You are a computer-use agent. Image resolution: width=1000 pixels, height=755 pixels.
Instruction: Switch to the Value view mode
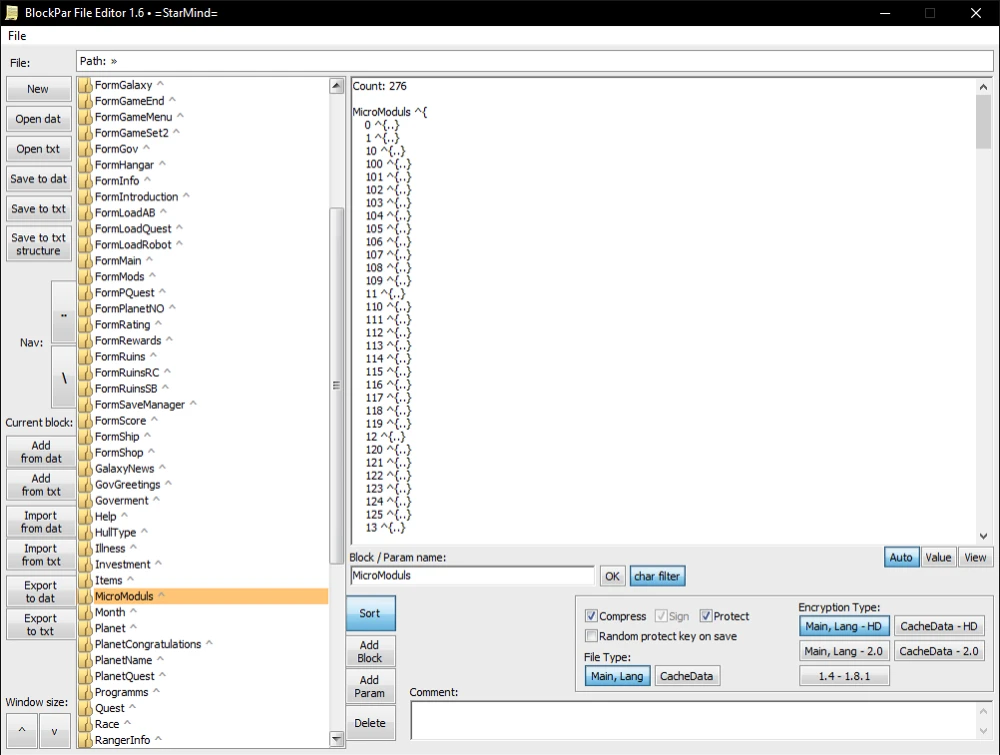coord(938,557)
